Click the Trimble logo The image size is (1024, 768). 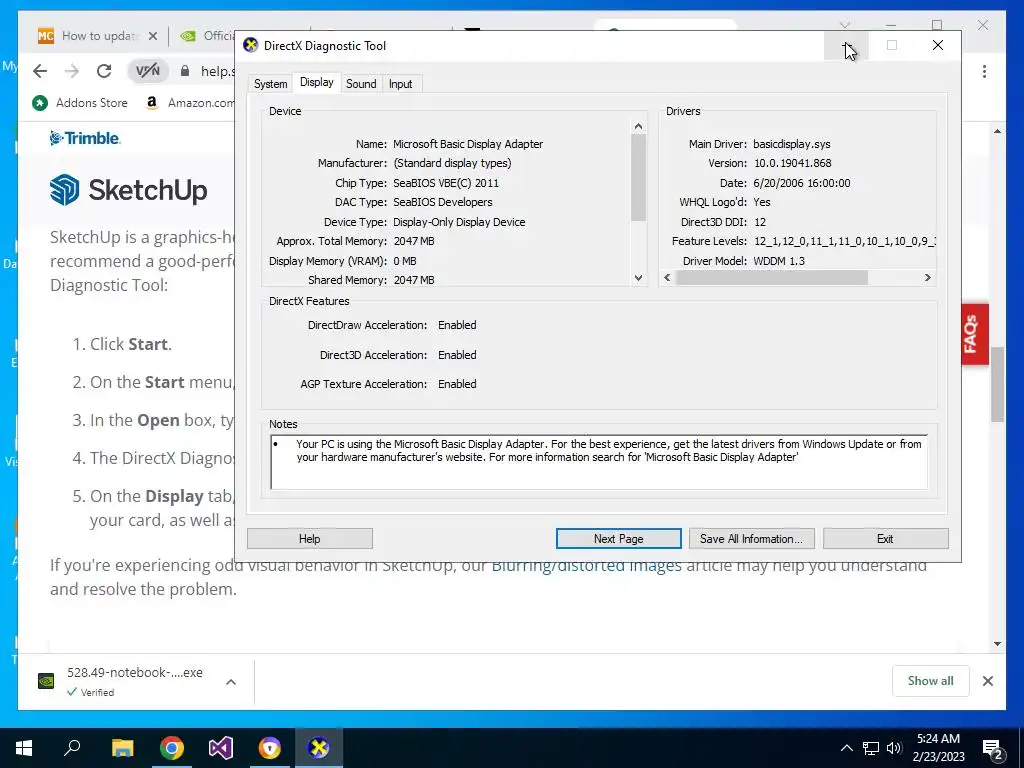[x=85, y=138]
